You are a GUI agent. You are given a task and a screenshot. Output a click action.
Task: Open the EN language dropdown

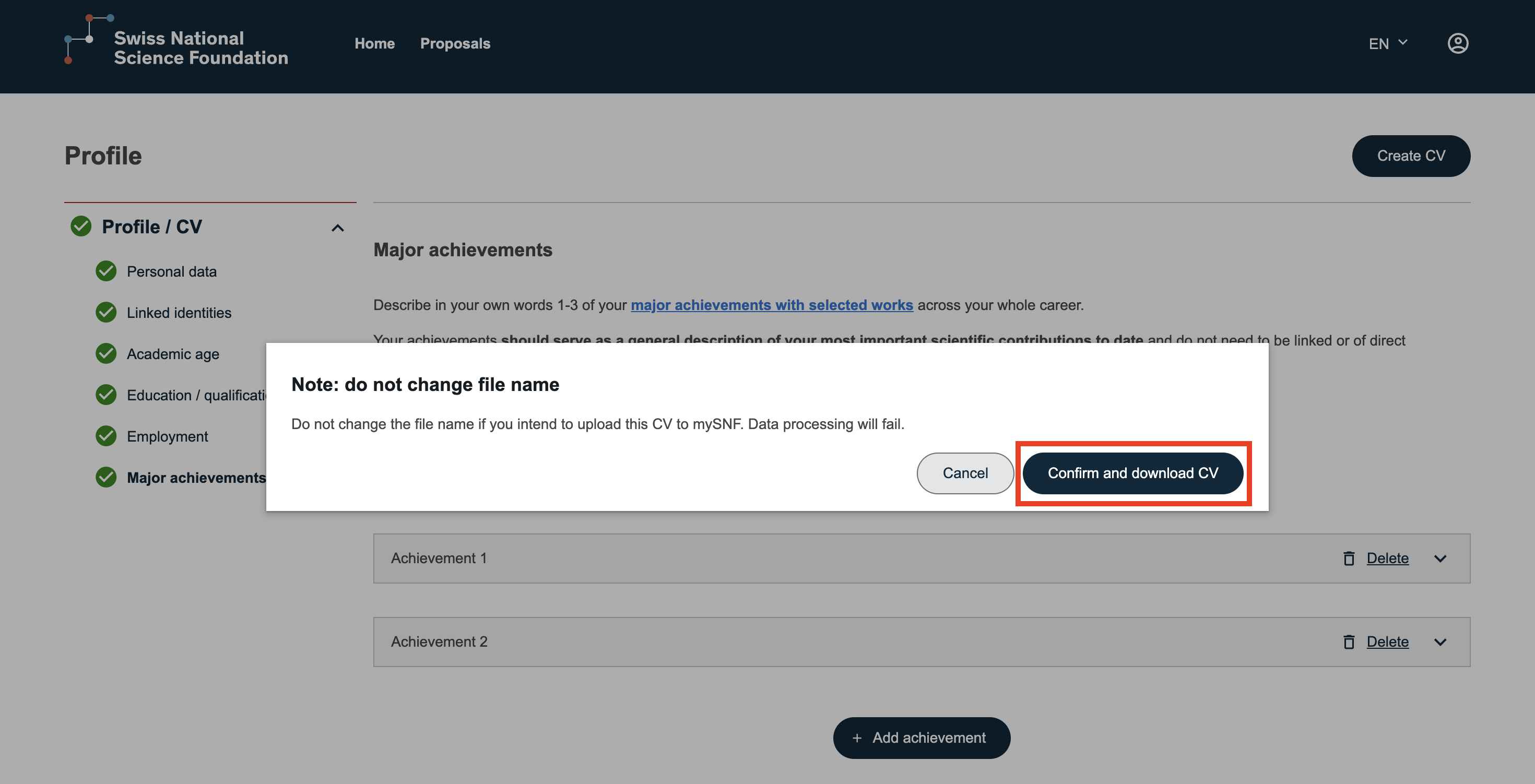(1387, 43)
